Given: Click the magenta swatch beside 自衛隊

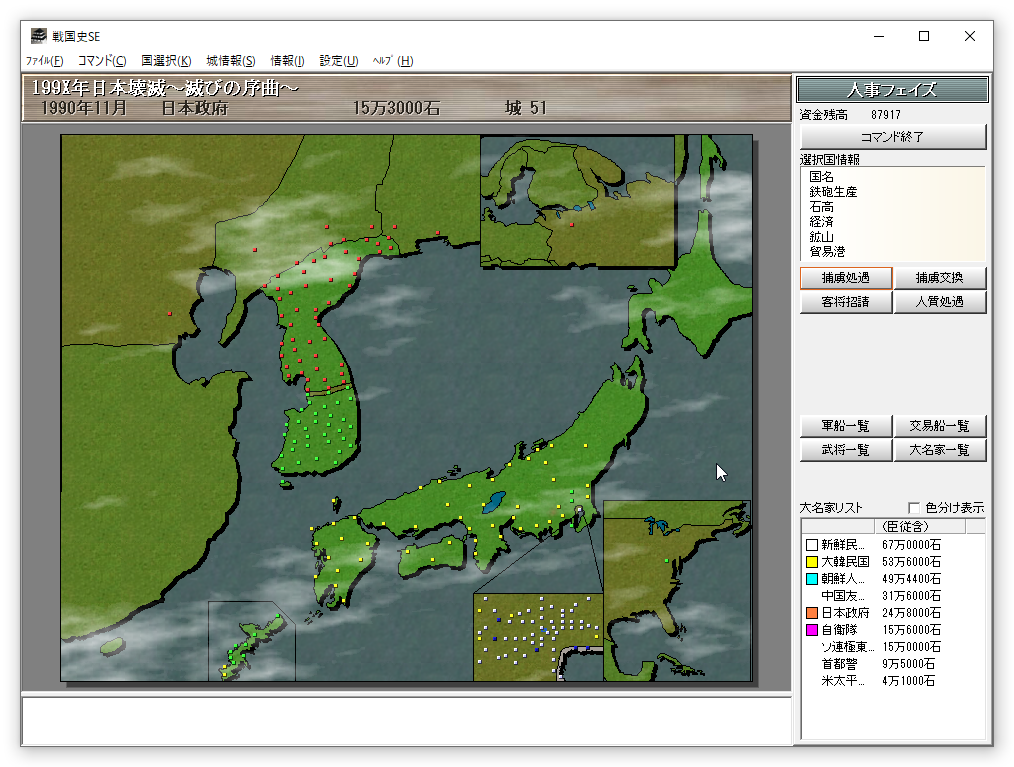Looking at the screenshot, I should click(811, 630).
